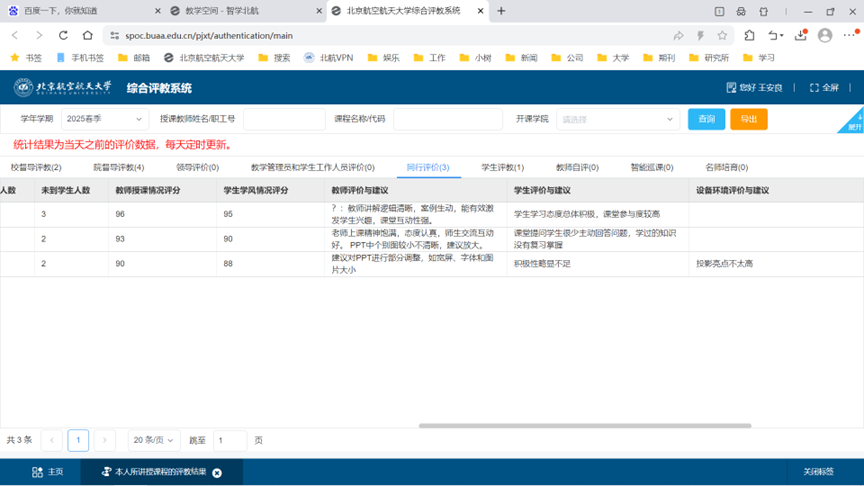Switch to the 名师培育(0) tab

coord(727,168)
